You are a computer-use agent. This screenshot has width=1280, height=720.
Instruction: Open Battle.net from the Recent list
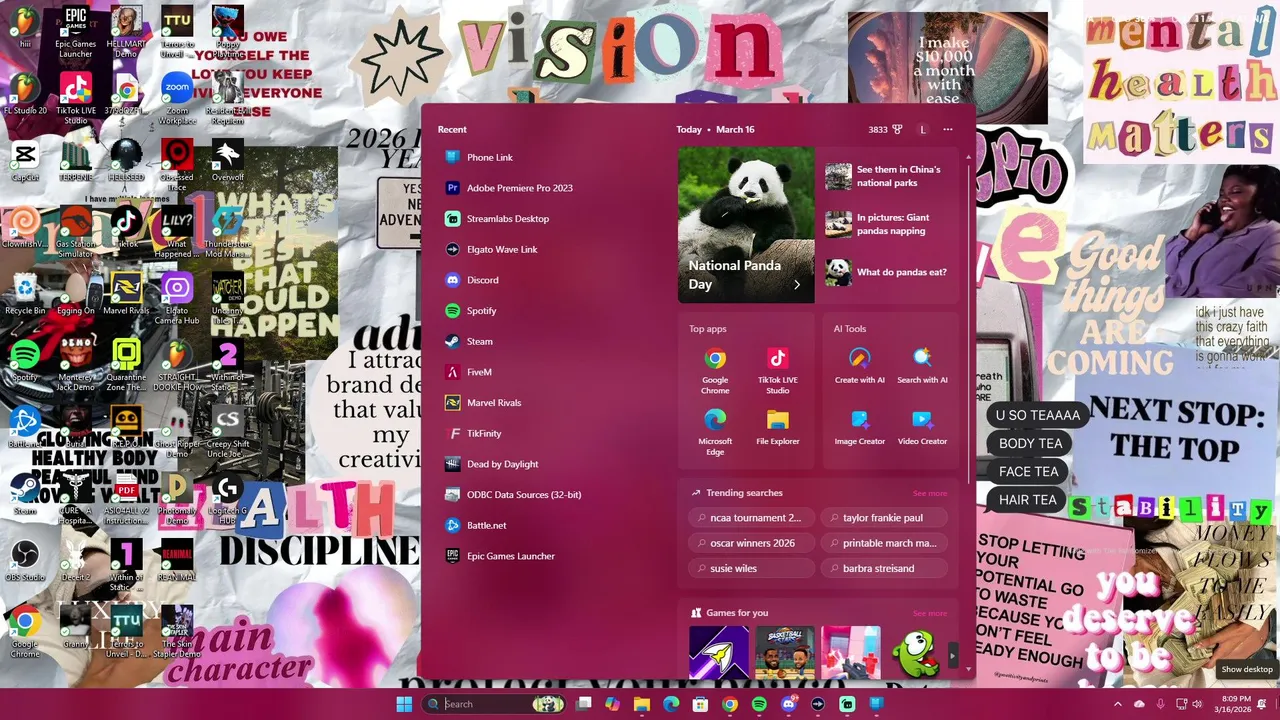[545, 525]
